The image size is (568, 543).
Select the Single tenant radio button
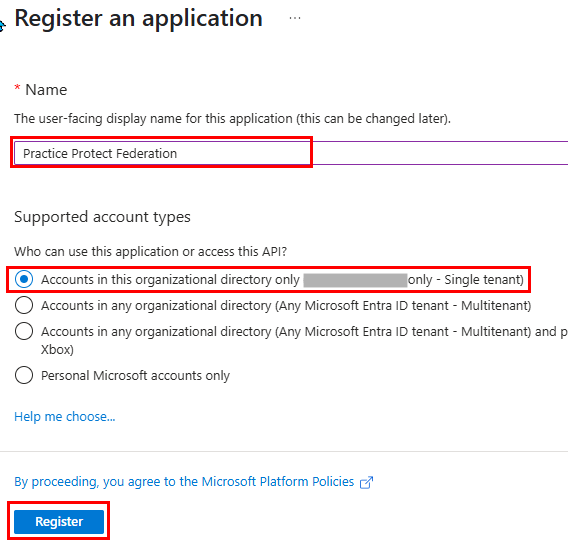[x=24, y=279]
